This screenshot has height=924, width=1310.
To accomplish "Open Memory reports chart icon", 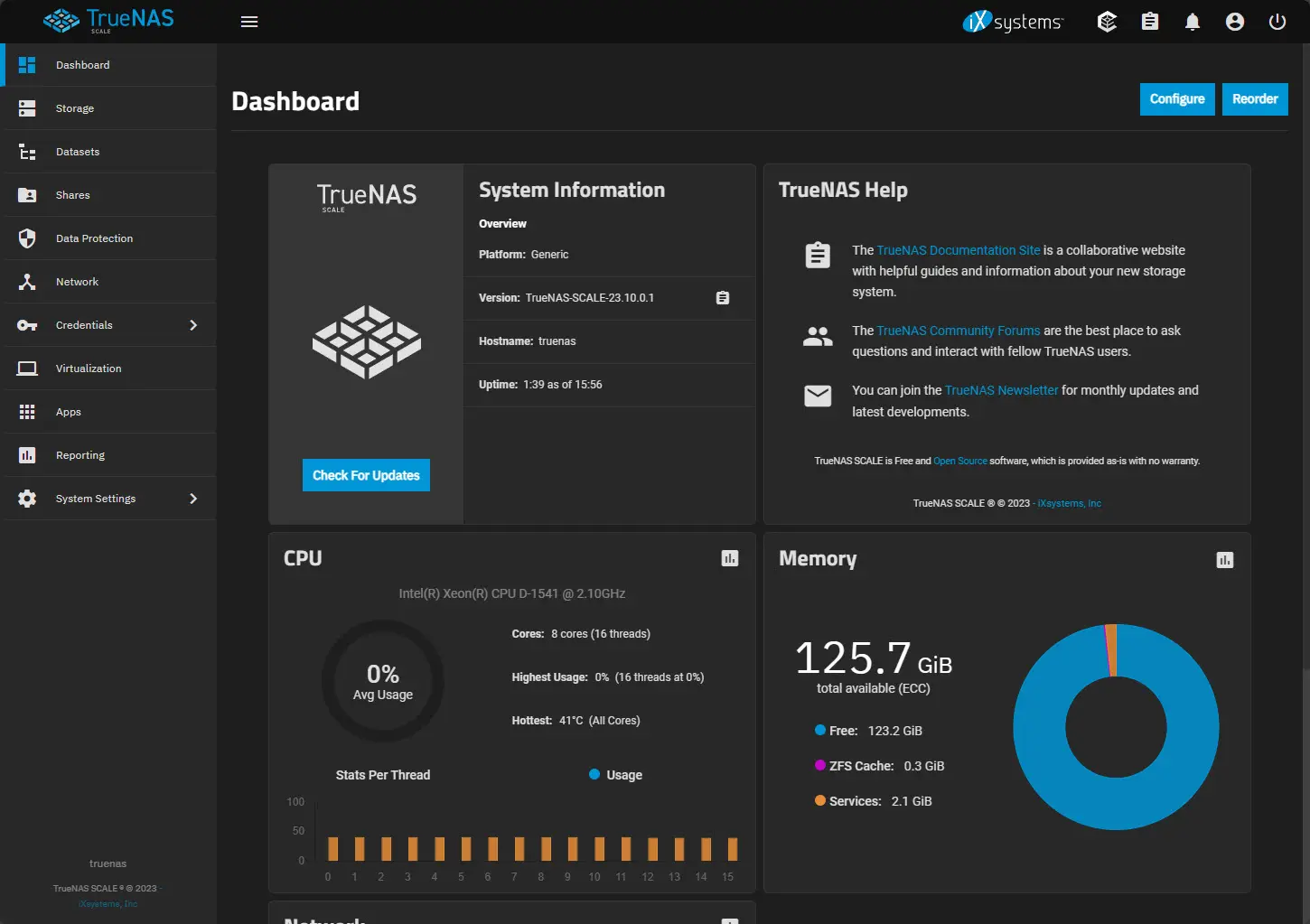I will coord(1225,560).
